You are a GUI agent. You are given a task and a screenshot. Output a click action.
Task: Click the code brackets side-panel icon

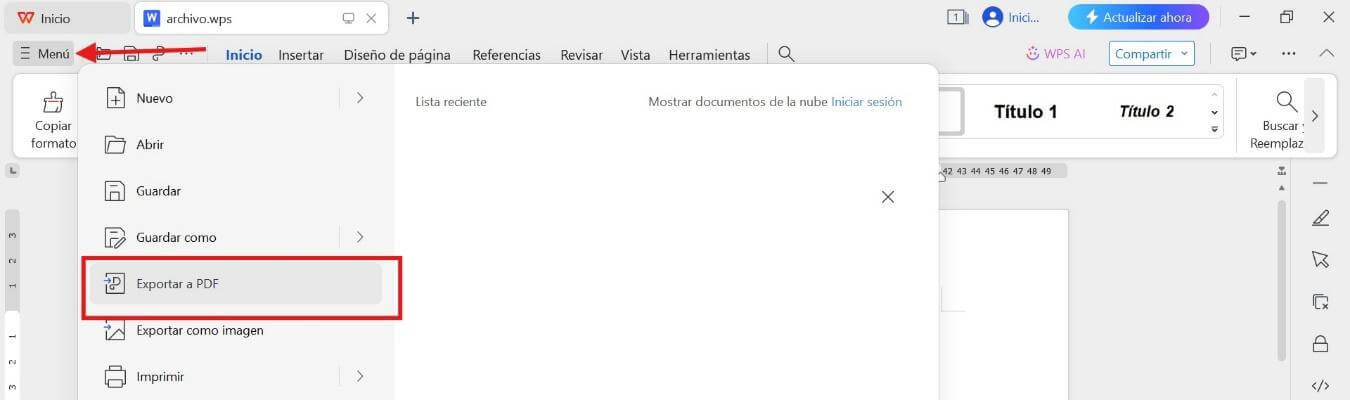click(1320, 386)
